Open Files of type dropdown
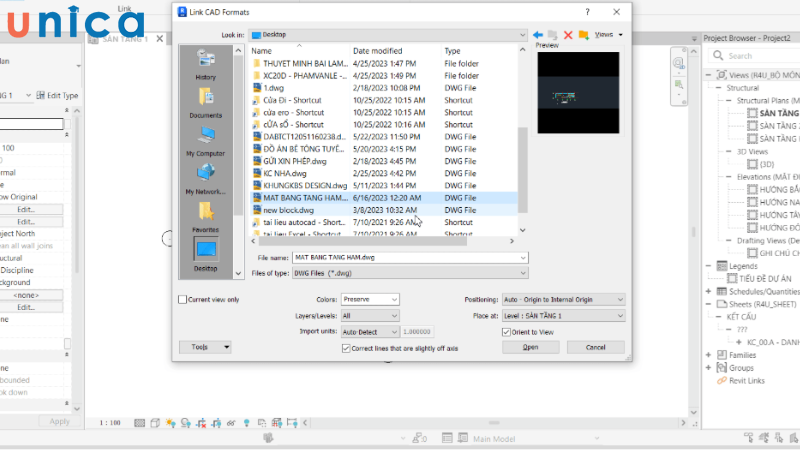 522,273
